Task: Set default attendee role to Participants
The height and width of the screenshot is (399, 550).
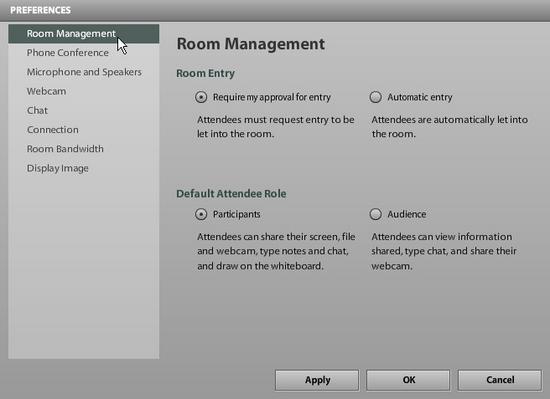Action: pos(201,214)
